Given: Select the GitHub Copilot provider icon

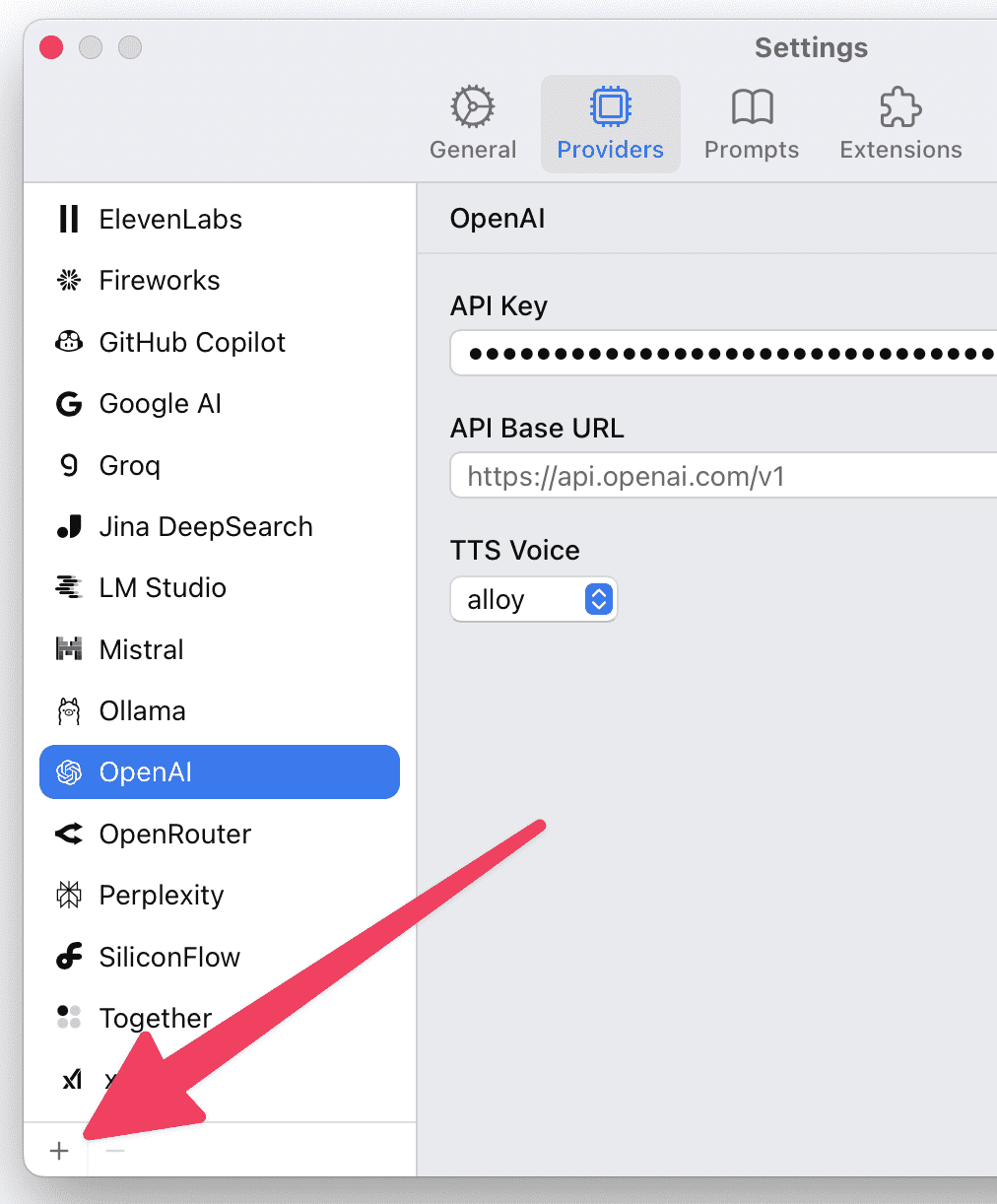Looking at the screenshot, I should (69, 342).
